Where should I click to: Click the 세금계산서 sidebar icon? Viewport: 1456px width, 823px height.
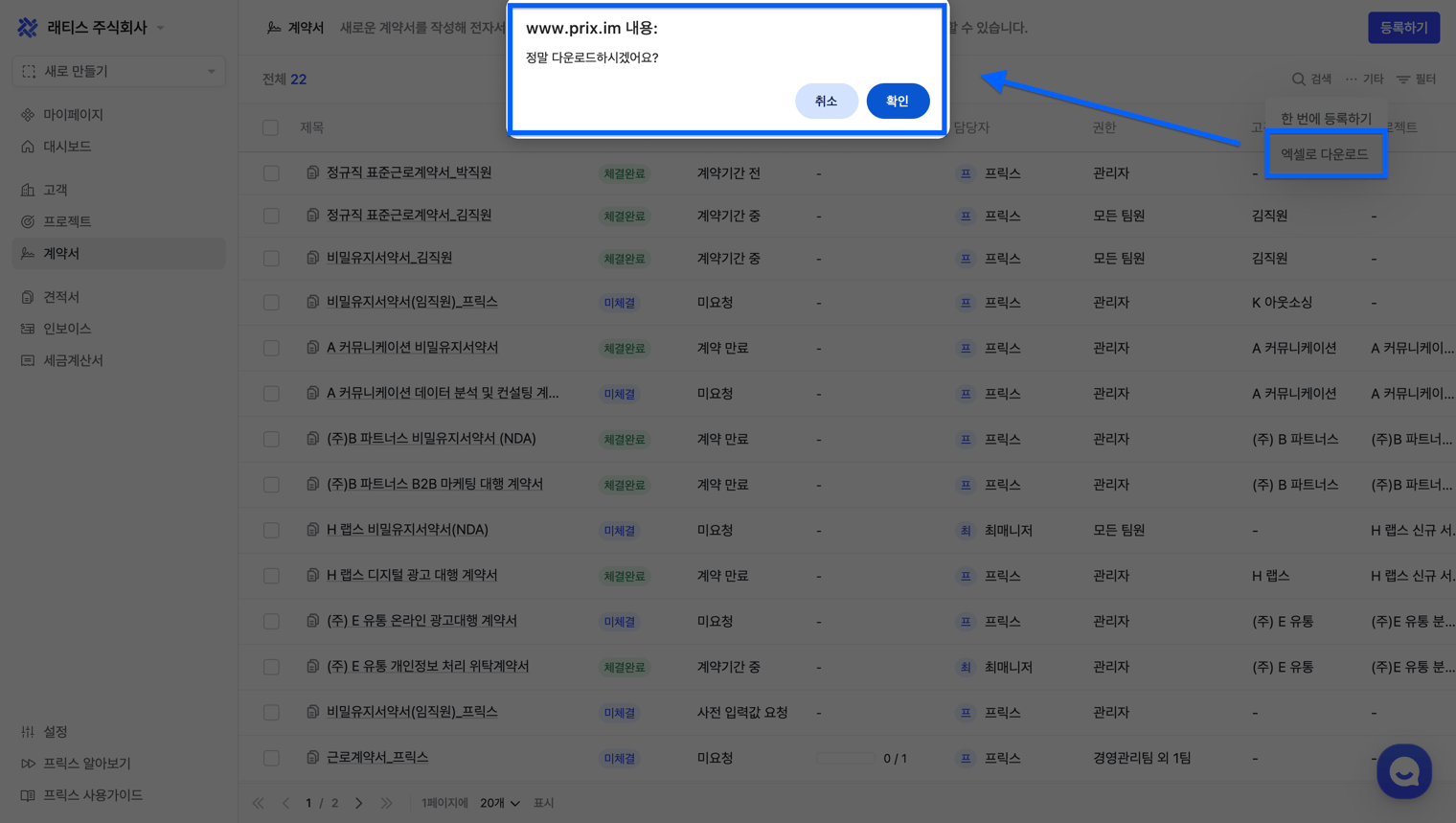28,360
